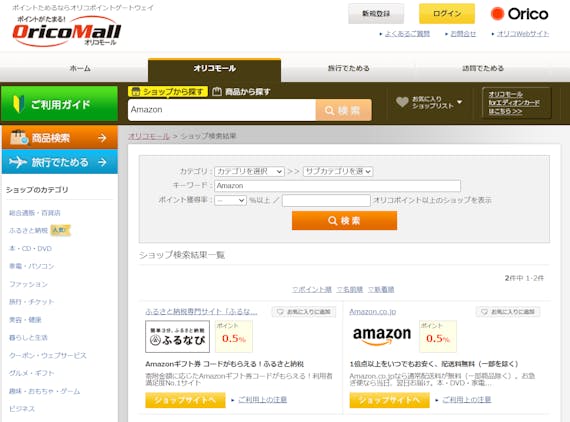Open ご利用上の注意 for ふるなび
The width and height of the screenshot is (570, 422).
(262, 400)
